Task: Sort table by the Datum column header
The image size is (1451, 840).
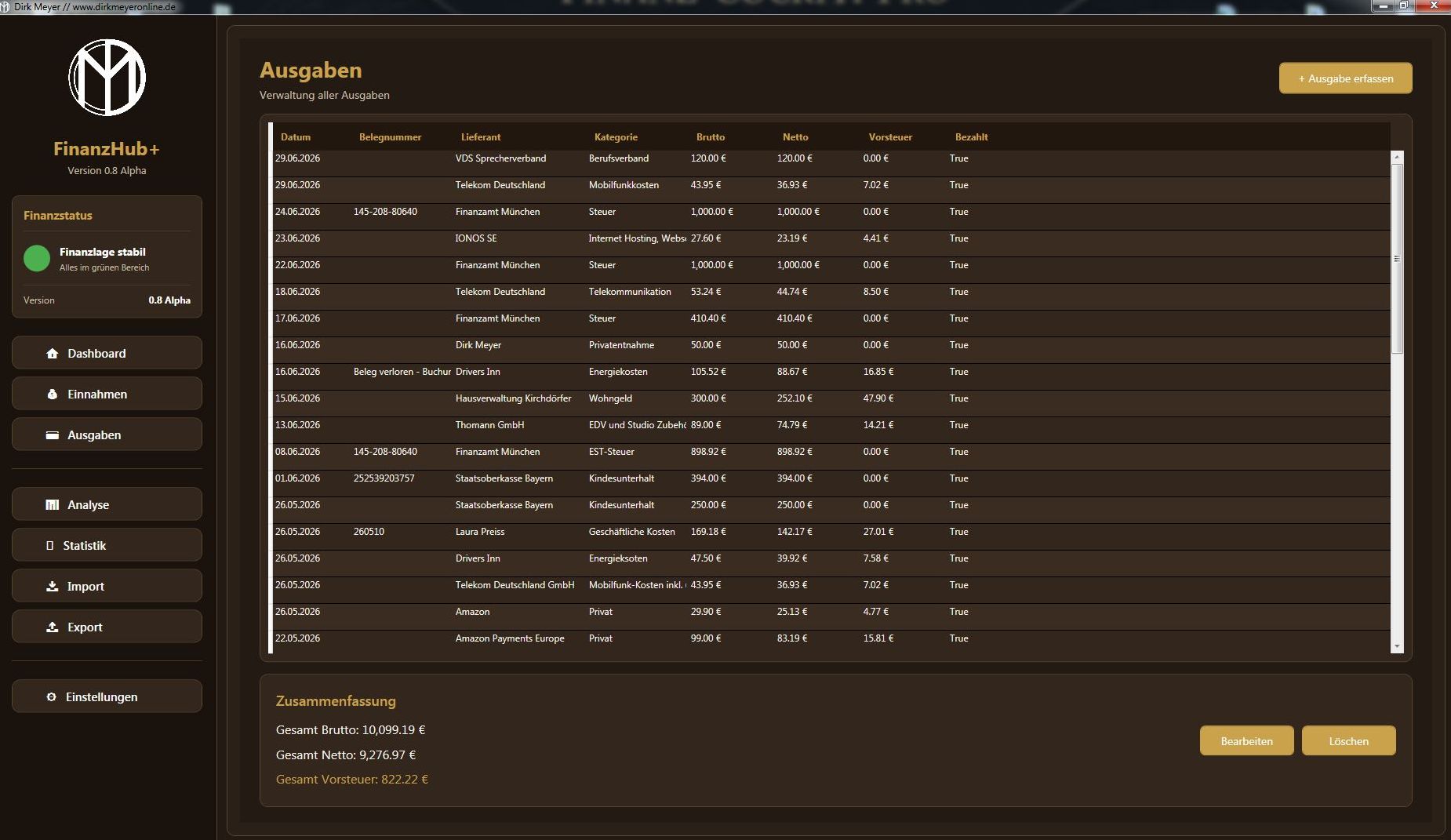Action: pyautogui.click(x=296, y=137)
